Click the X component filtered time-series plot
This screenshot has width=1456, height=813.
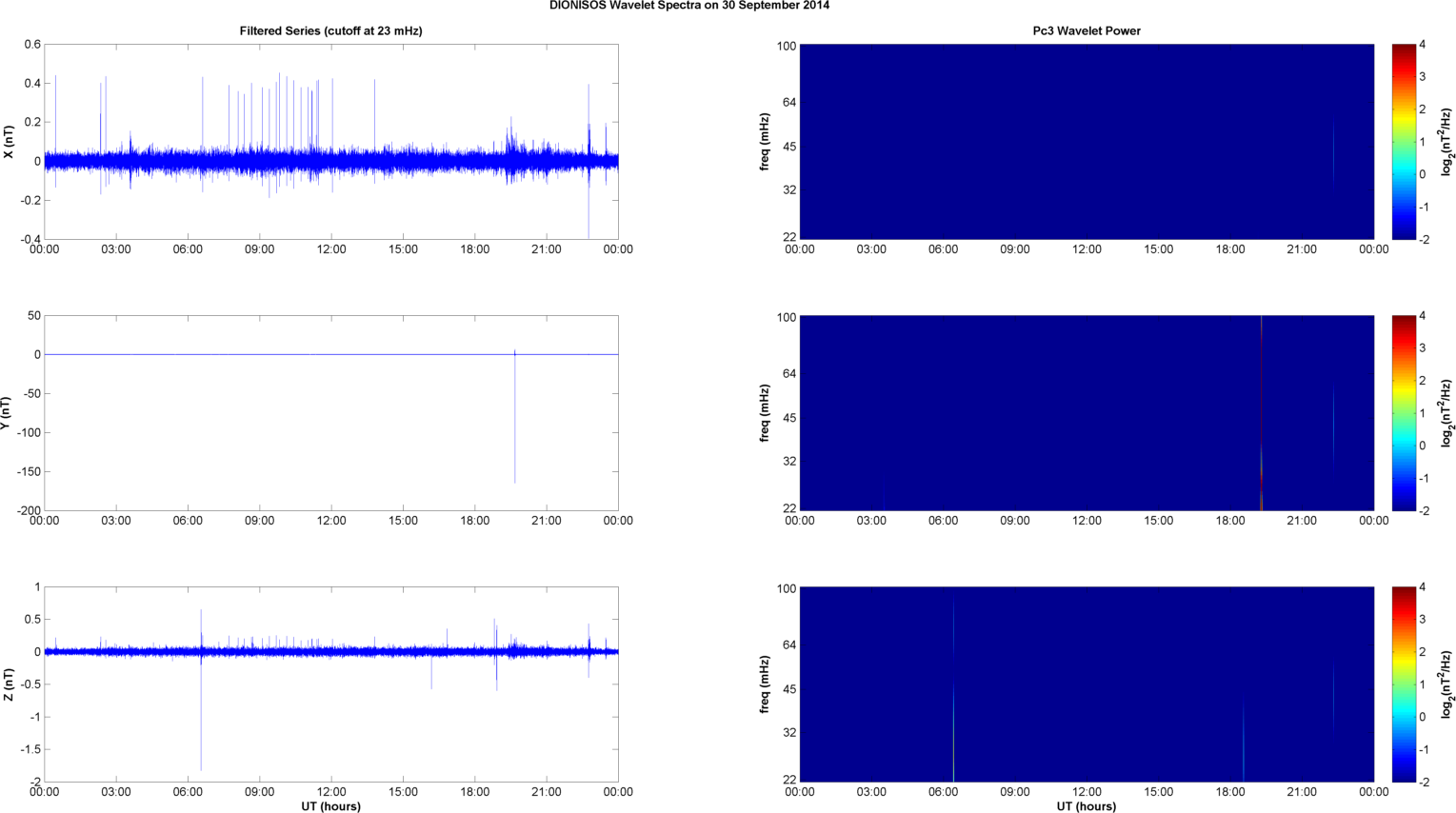coord(331,142)
